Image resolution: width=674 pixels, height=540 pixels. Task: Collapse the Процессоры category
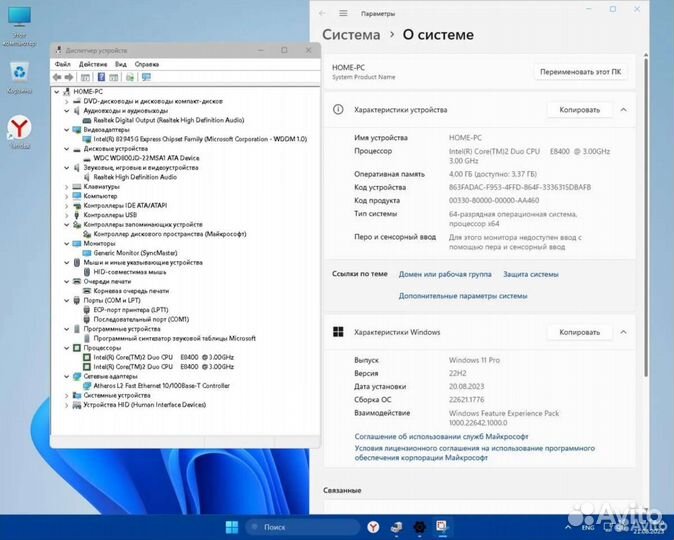[x=66, y=348]
